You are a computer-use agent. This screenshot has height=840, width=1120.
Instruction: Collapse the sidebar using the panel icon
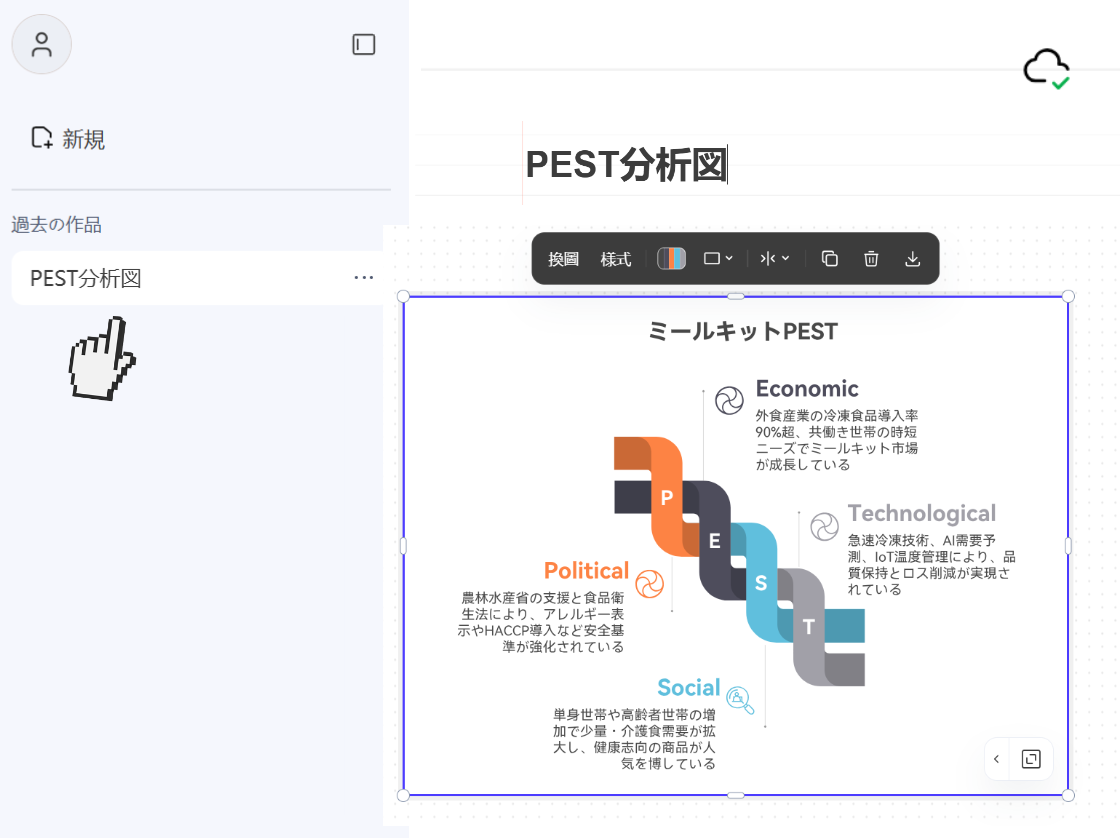coord(364,45)
